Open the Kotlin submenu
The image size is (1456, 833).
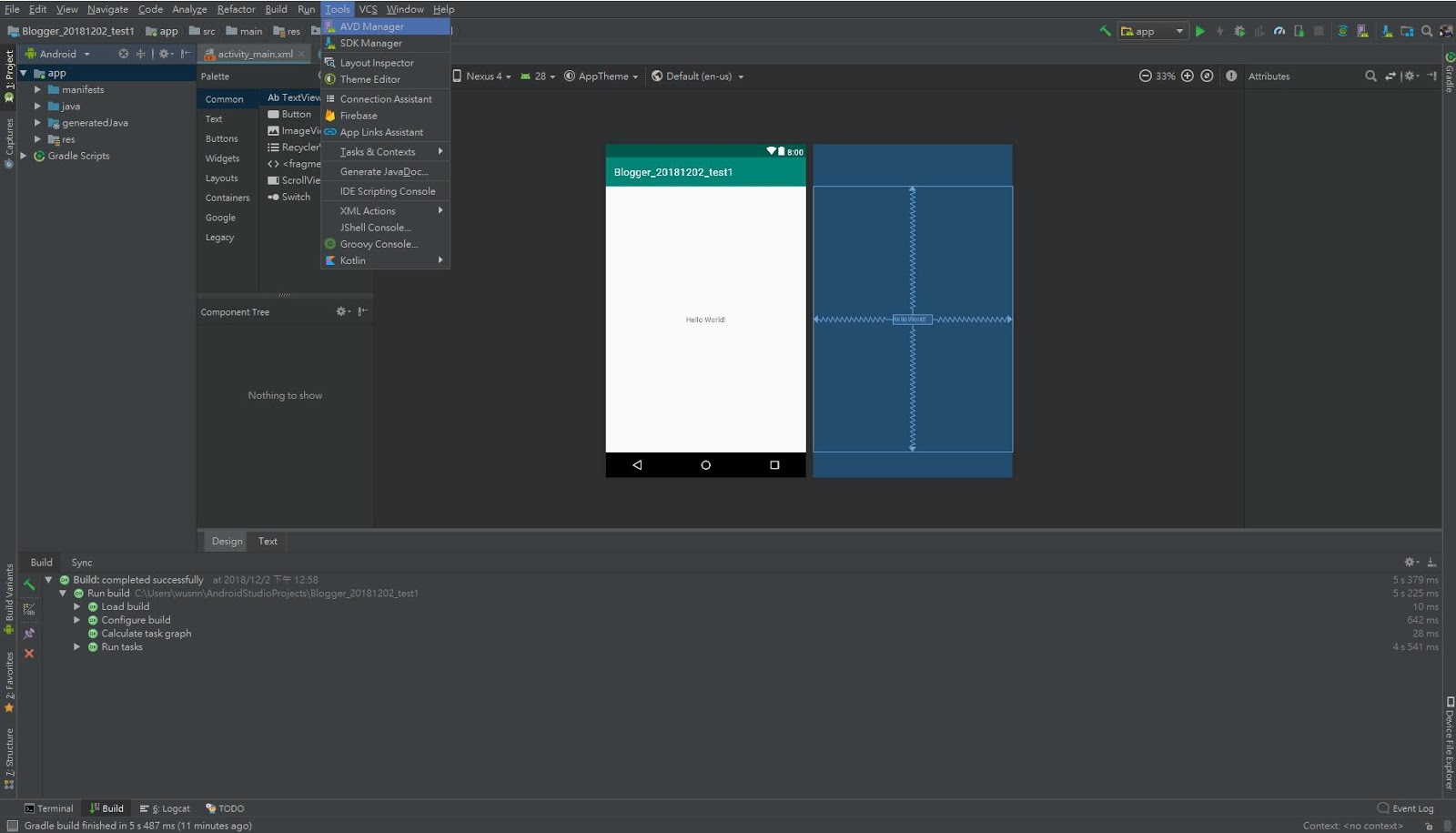(386, 260)
